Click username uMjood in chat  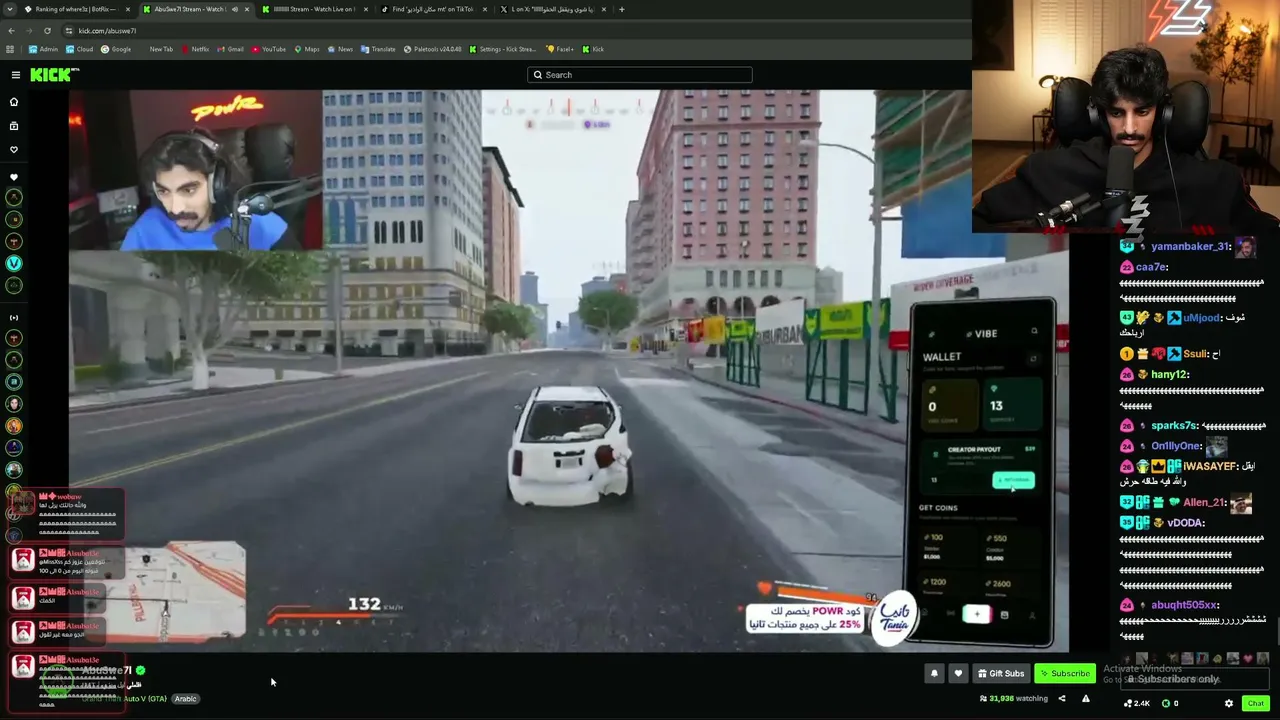click(1201, 318)
